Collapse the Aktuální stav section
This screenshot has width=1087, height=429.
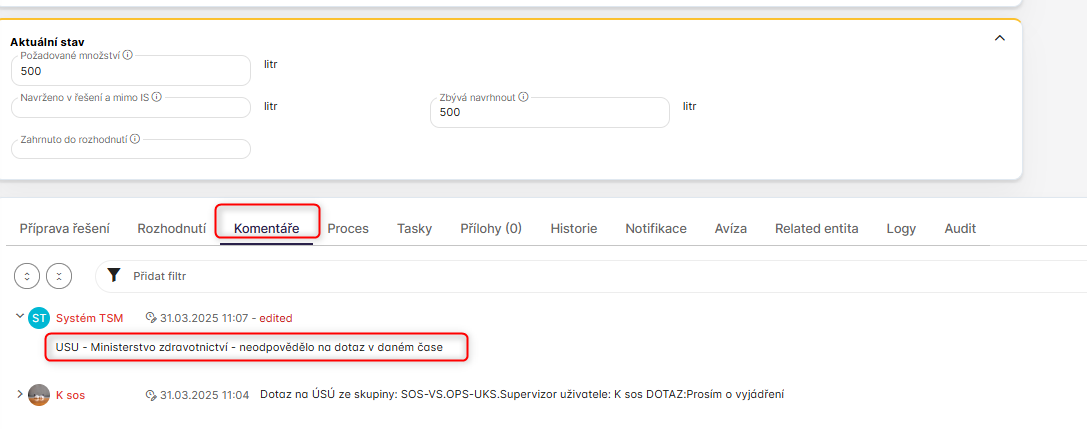coord(999,39)
